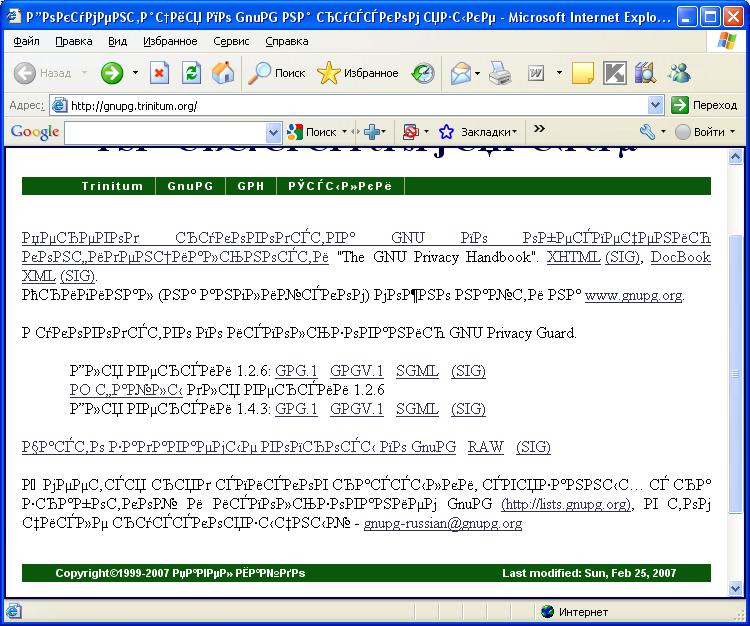Image resolution: width=750 pixels, height=626 pixels.
Task: Open the wrench settings dropdown arrow
Action: 663,132
